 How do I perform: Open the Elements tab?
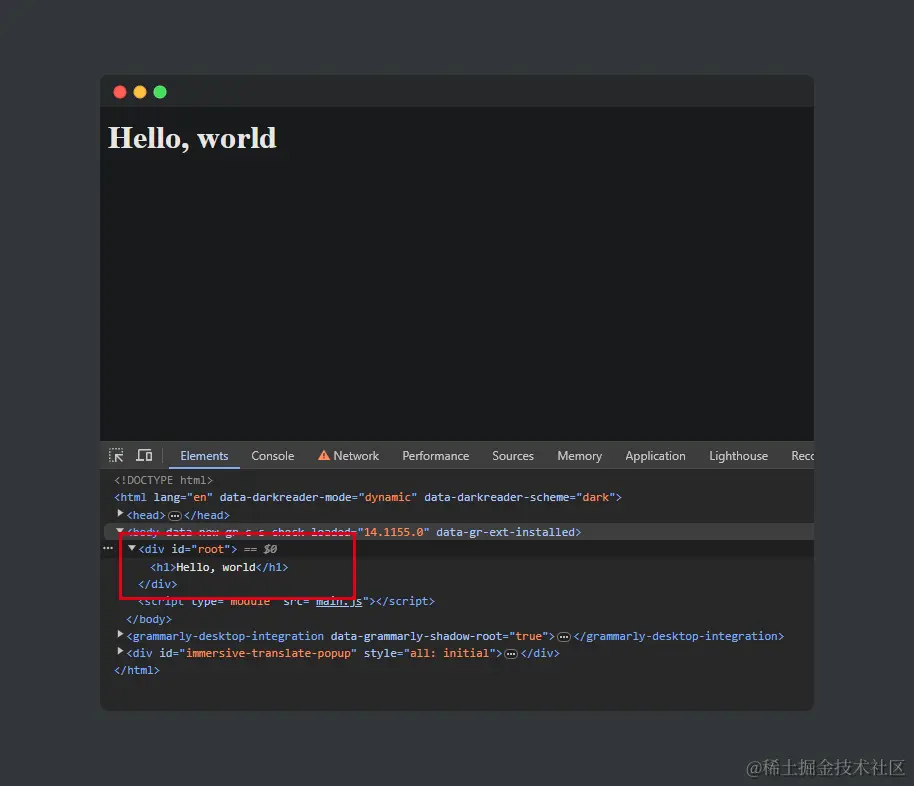(204, 456)
